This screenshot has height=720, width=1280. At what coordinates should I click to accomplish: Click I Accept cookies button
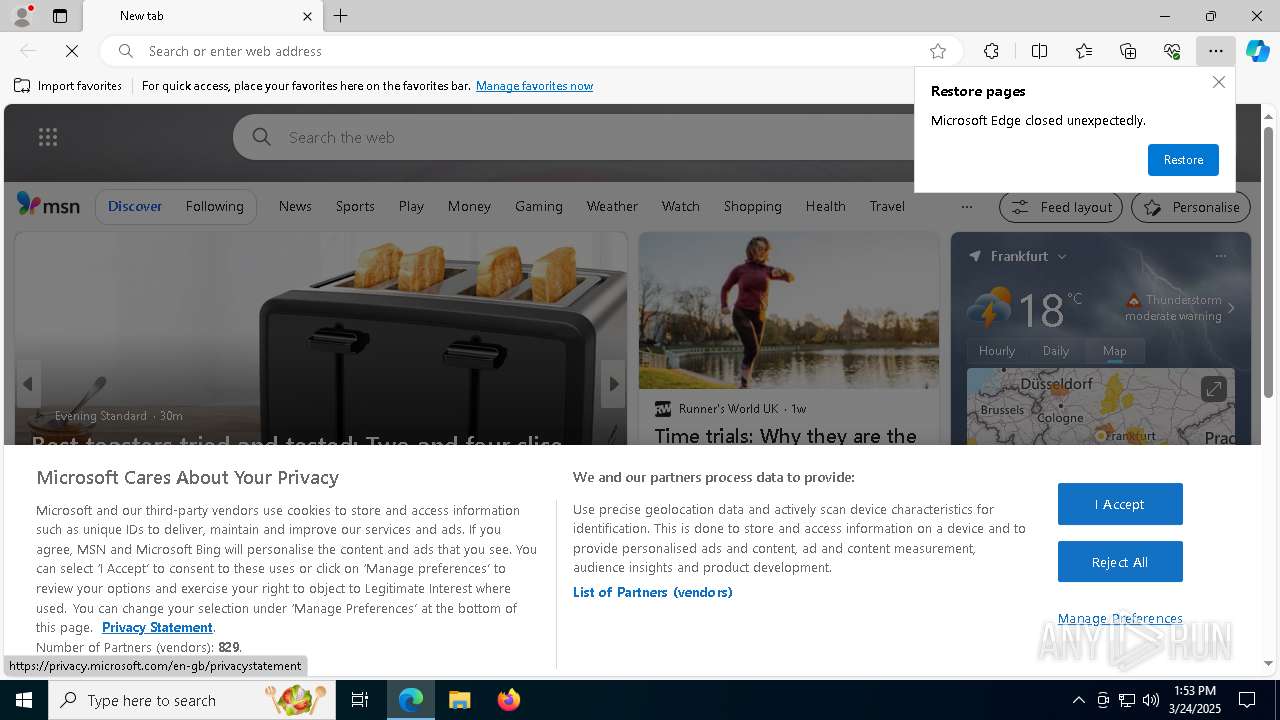[1120, 504]
